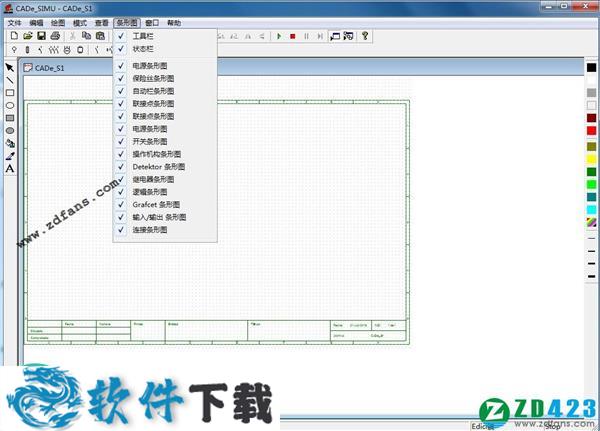Stop simulation with the red square button
The width and height of the screenshot is (600, 431).
(x=293, y=36)
